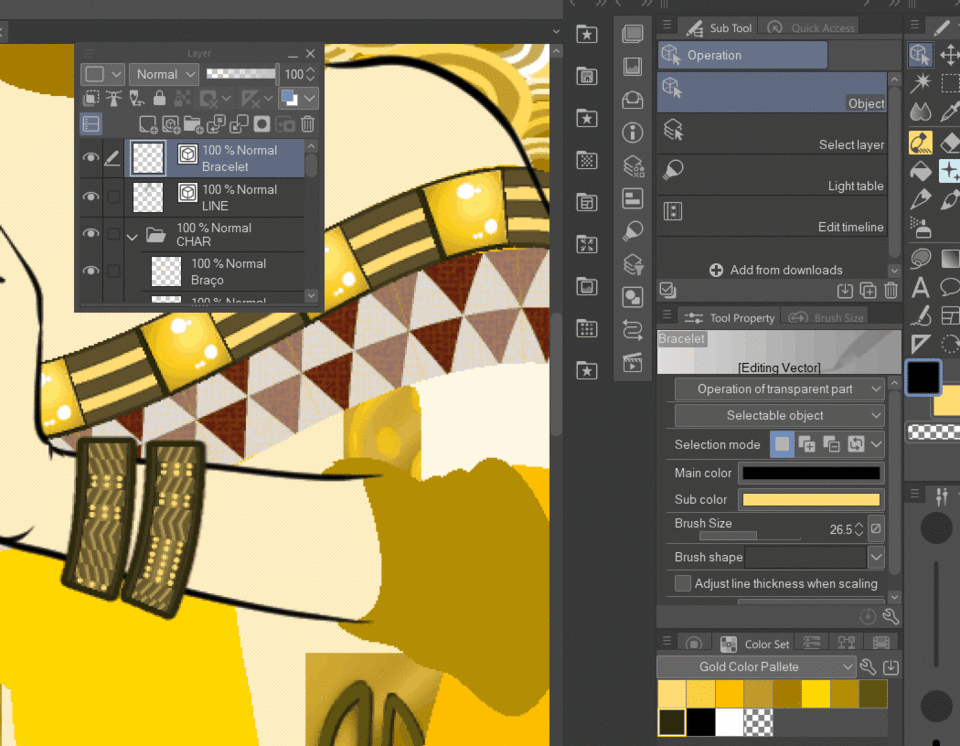Click the Sub color yellow bar

pos(811,499)
